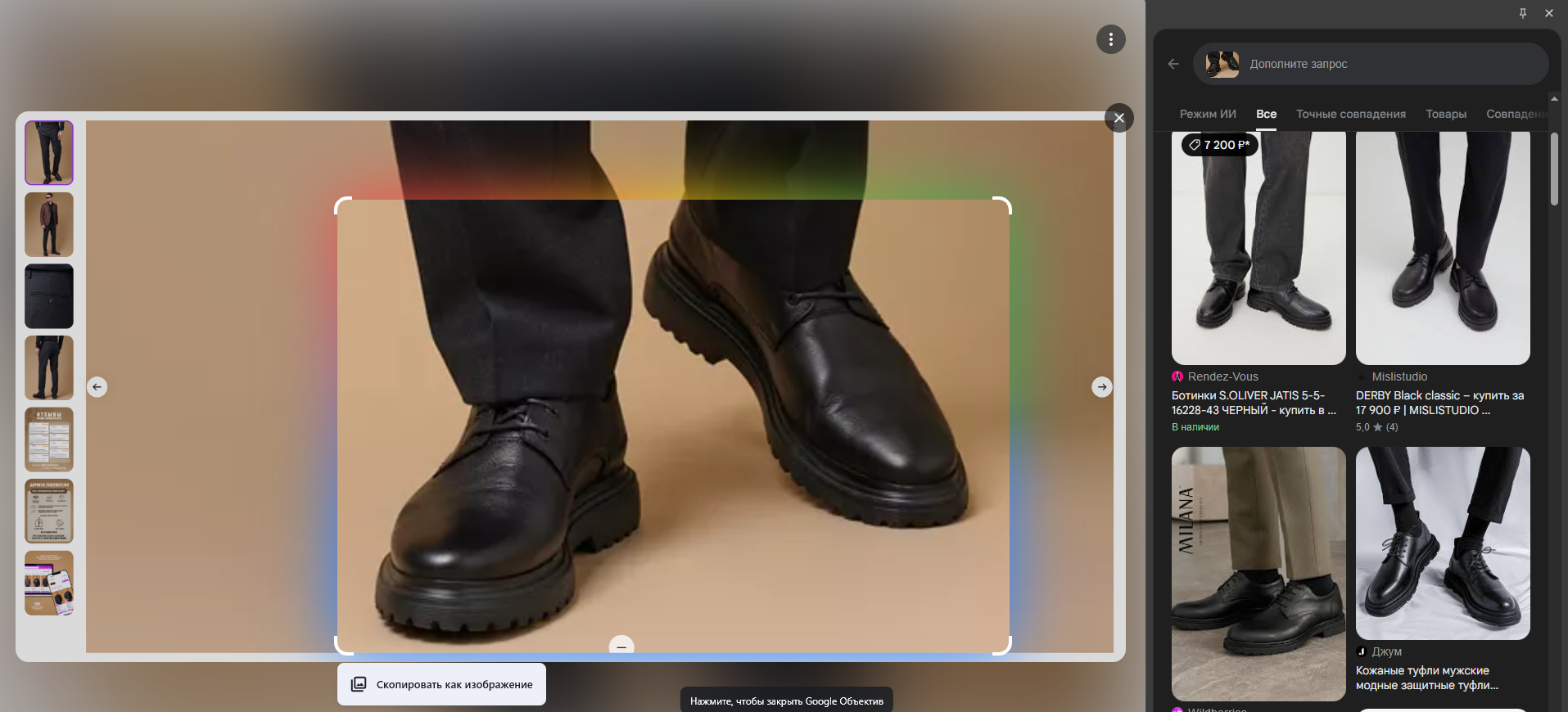The height and width of the screenshot is (712, 1568).
Task: Click the bottom-left corner handle of the selection
Action: [x=343, y=646]
